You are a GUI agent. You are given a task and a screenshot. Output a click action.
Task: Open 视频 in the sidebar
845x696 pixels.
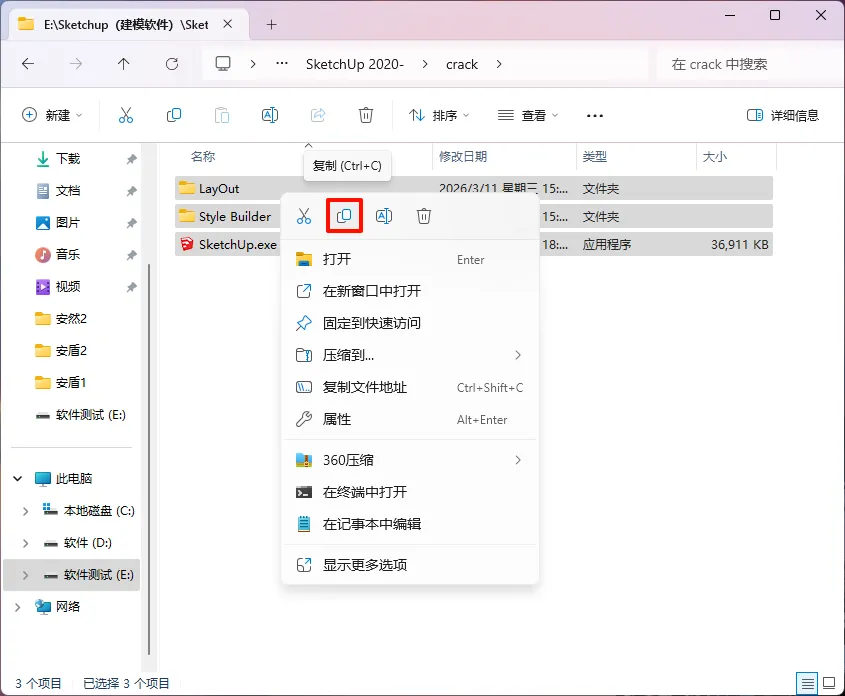(x=68, y=287)
